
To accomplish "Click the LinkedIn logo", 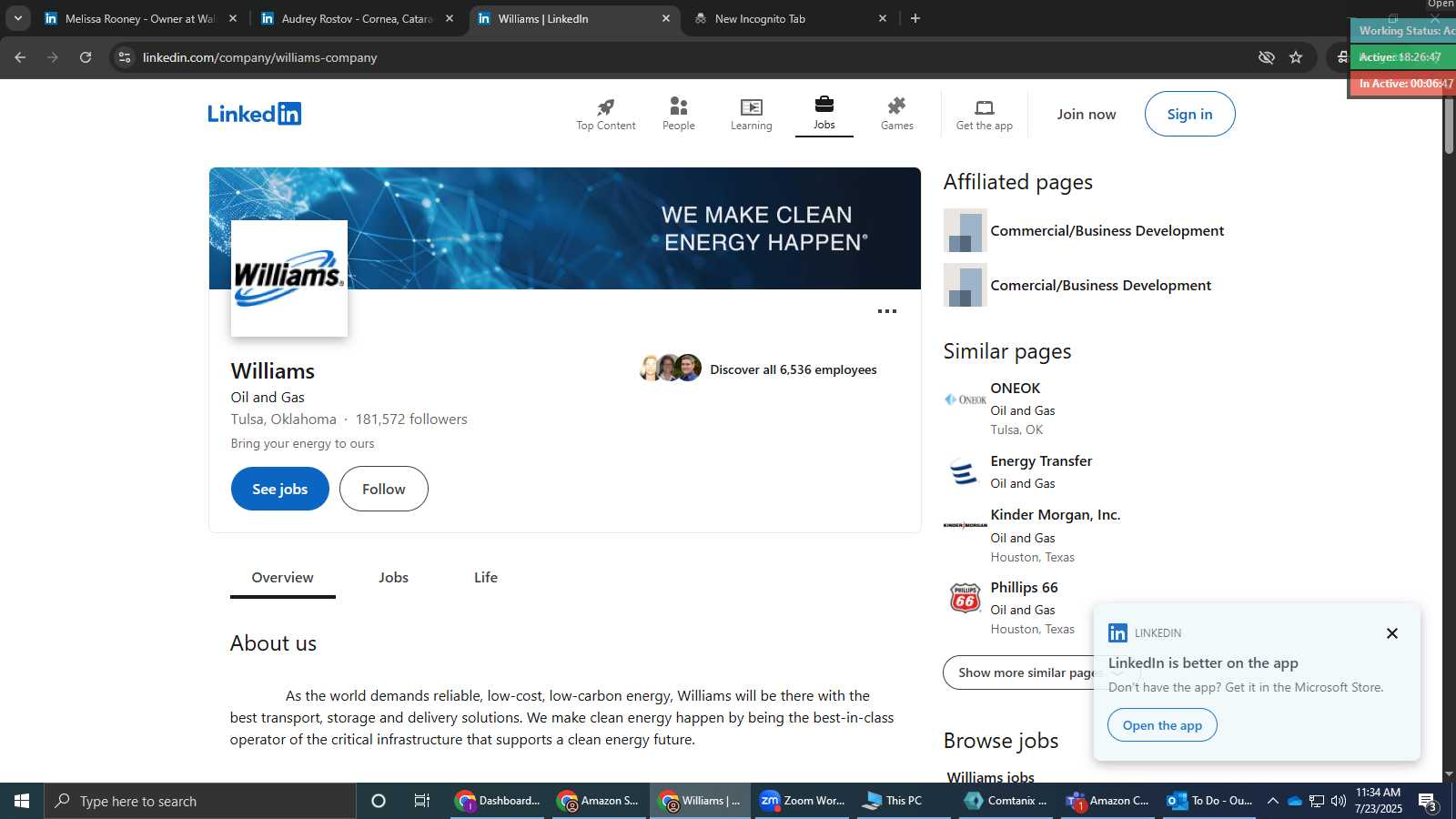I will pos(254,114).
